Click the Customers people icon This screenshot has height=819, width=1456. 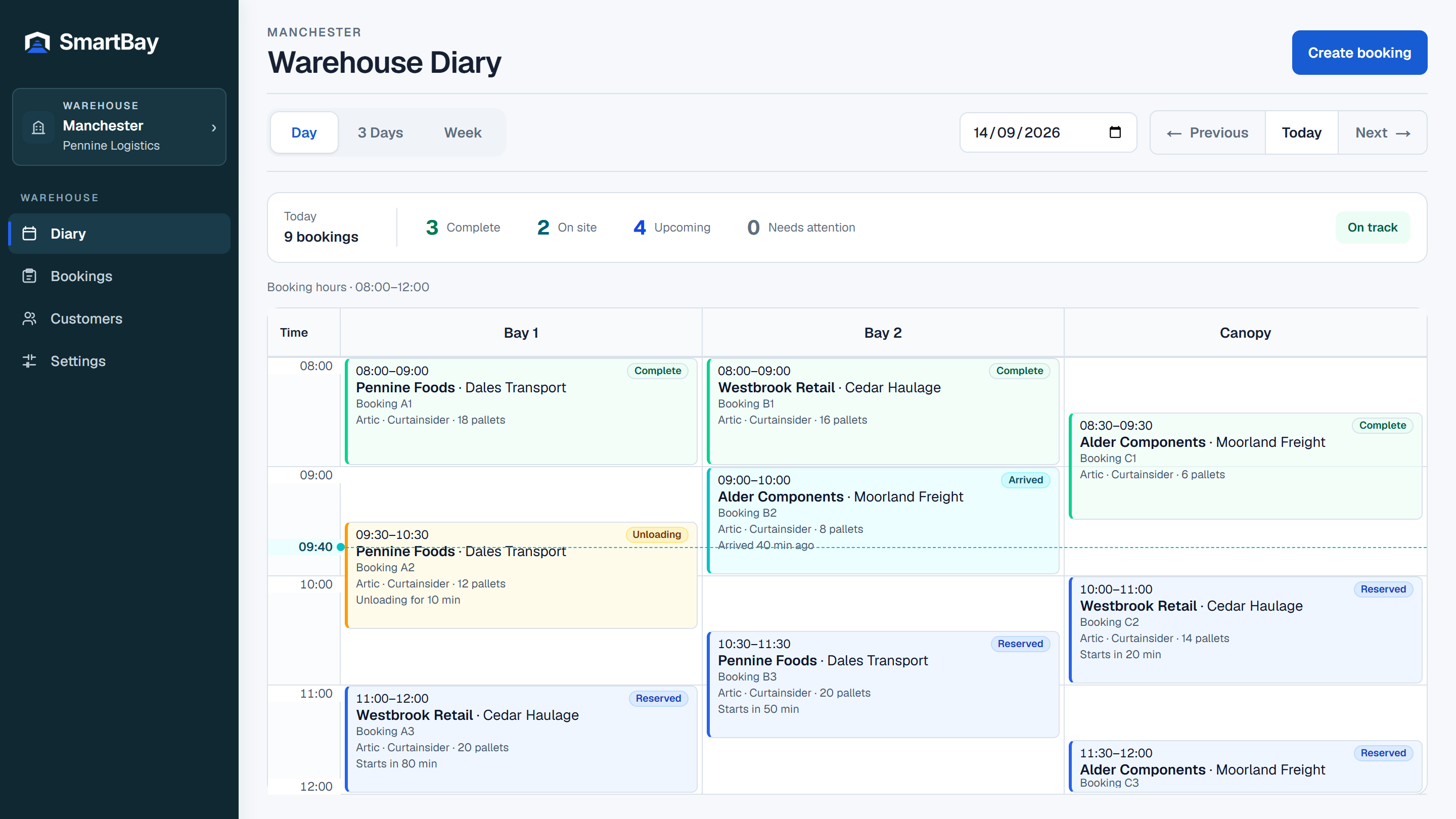29,318
